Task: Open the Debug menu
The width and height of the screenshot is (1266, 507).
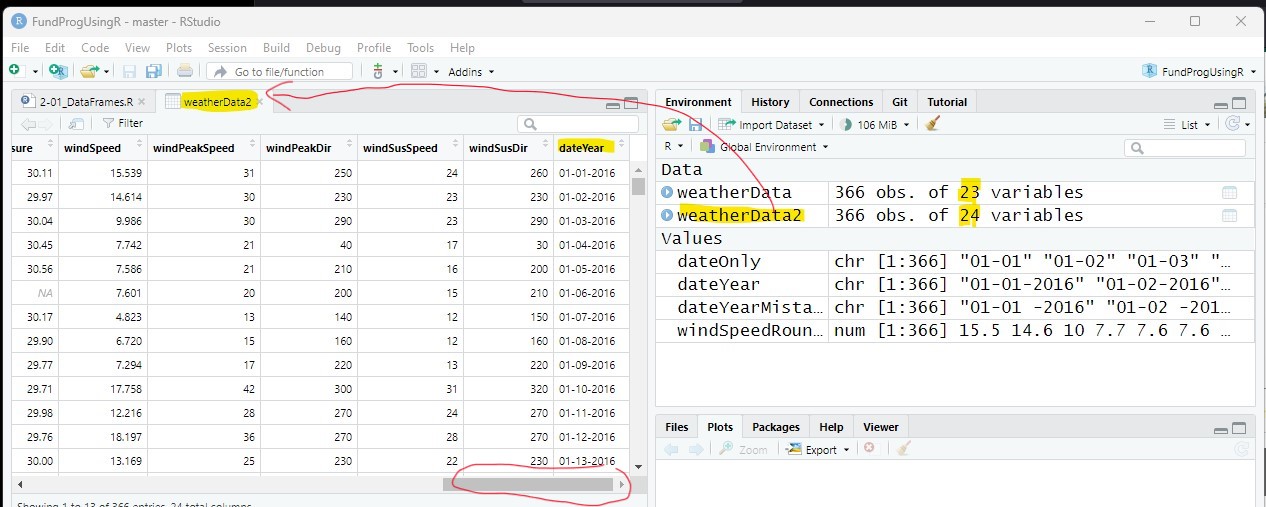Action: coord(323,47)
